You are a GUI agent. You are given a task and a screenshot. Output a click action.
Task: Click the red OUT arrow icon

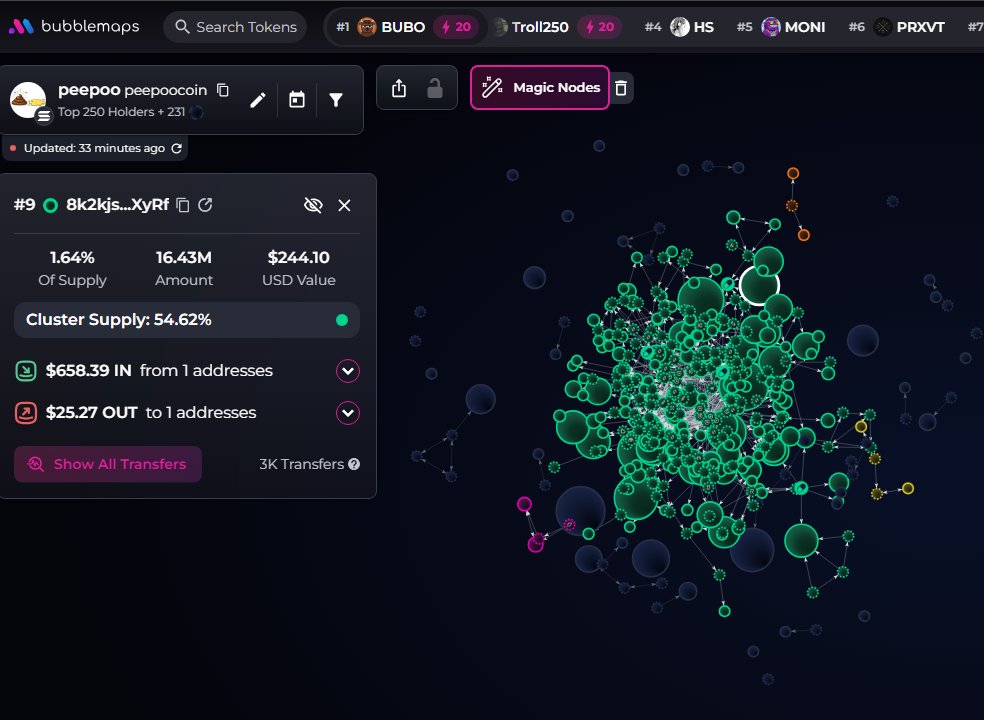point(26,413)
